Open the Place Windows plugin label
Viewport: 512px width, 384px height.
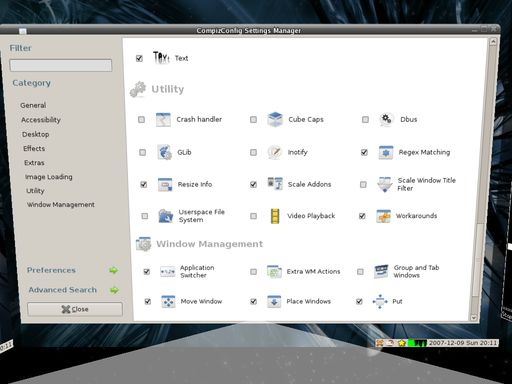[x=309, y=301]
